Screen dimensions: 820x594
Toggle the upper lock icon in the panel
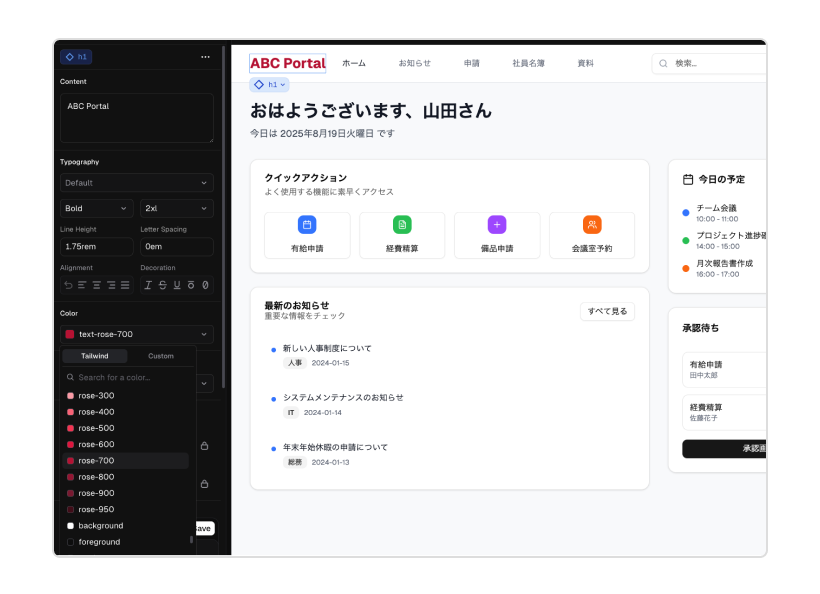pos(205,446)
